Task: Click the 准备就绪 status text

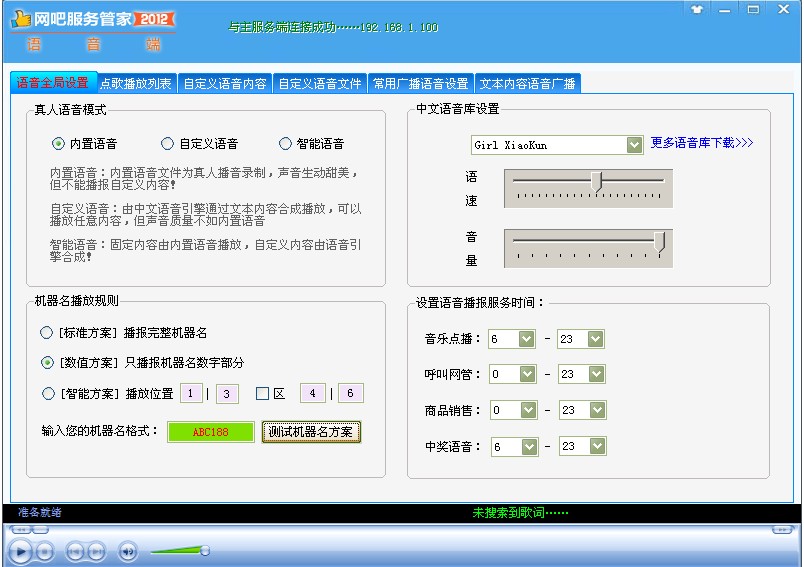Action: (x=39, y=512)
